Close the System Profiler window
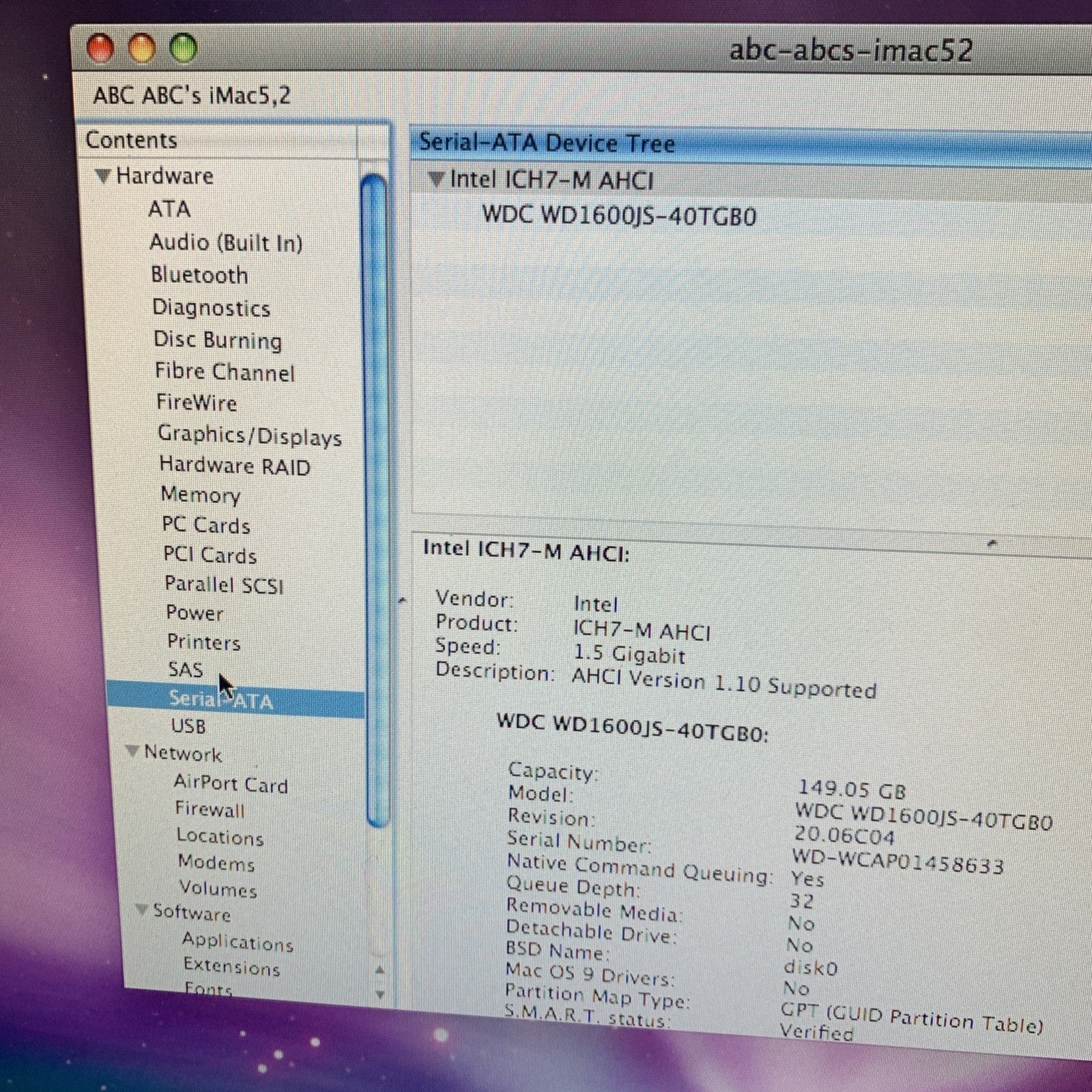1092x1092 pixels. coord(101,48)
